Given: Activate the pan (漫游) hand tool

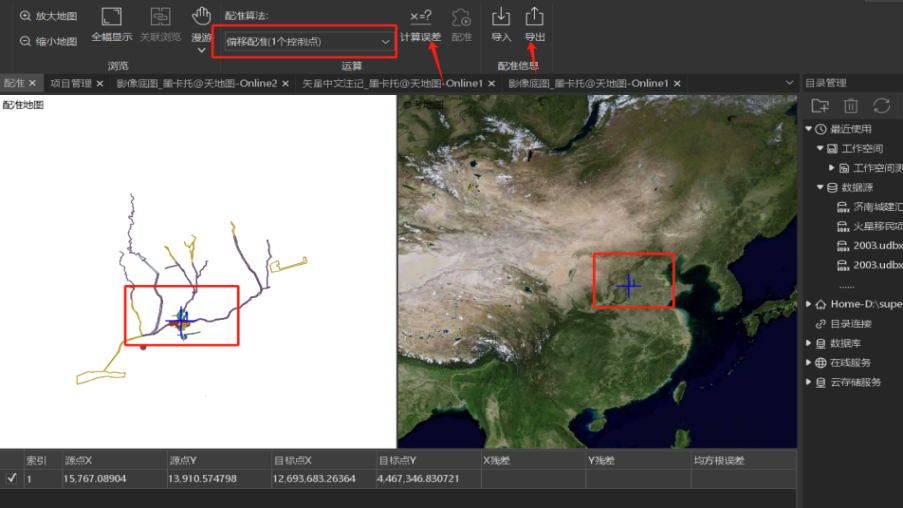Looking at the screenshot, I should point(201,24).
